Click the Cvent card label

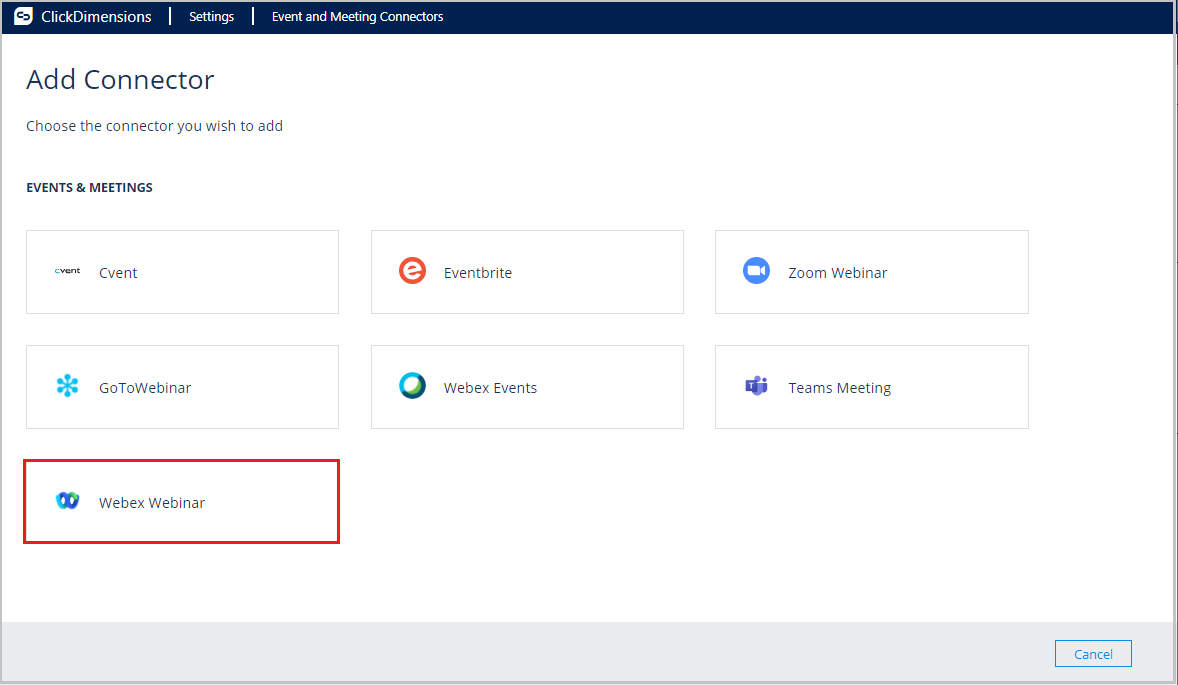[118, 273]
